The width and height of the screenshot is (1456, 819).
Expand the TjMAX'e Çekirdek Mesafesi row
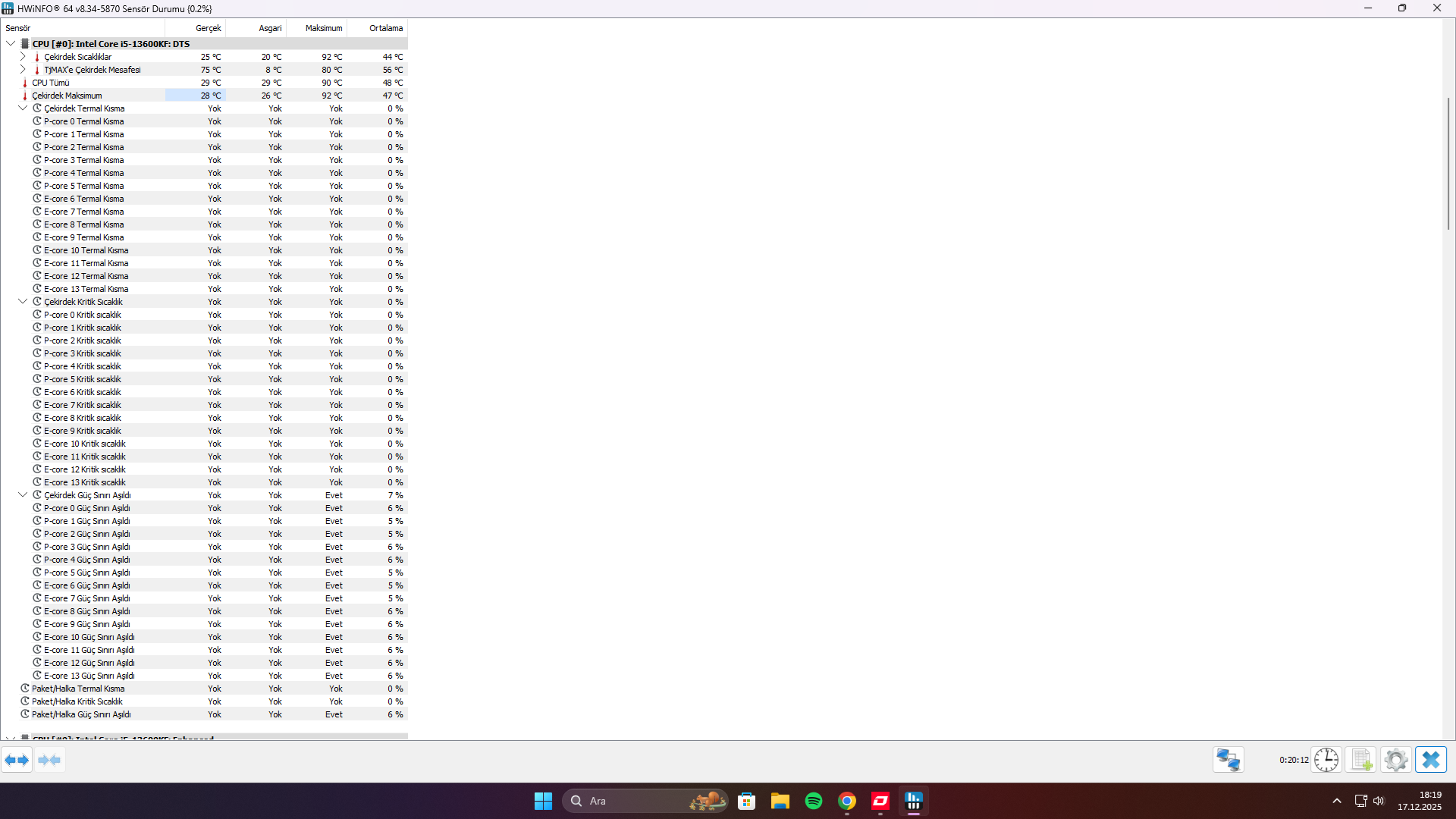click(23, 70)
